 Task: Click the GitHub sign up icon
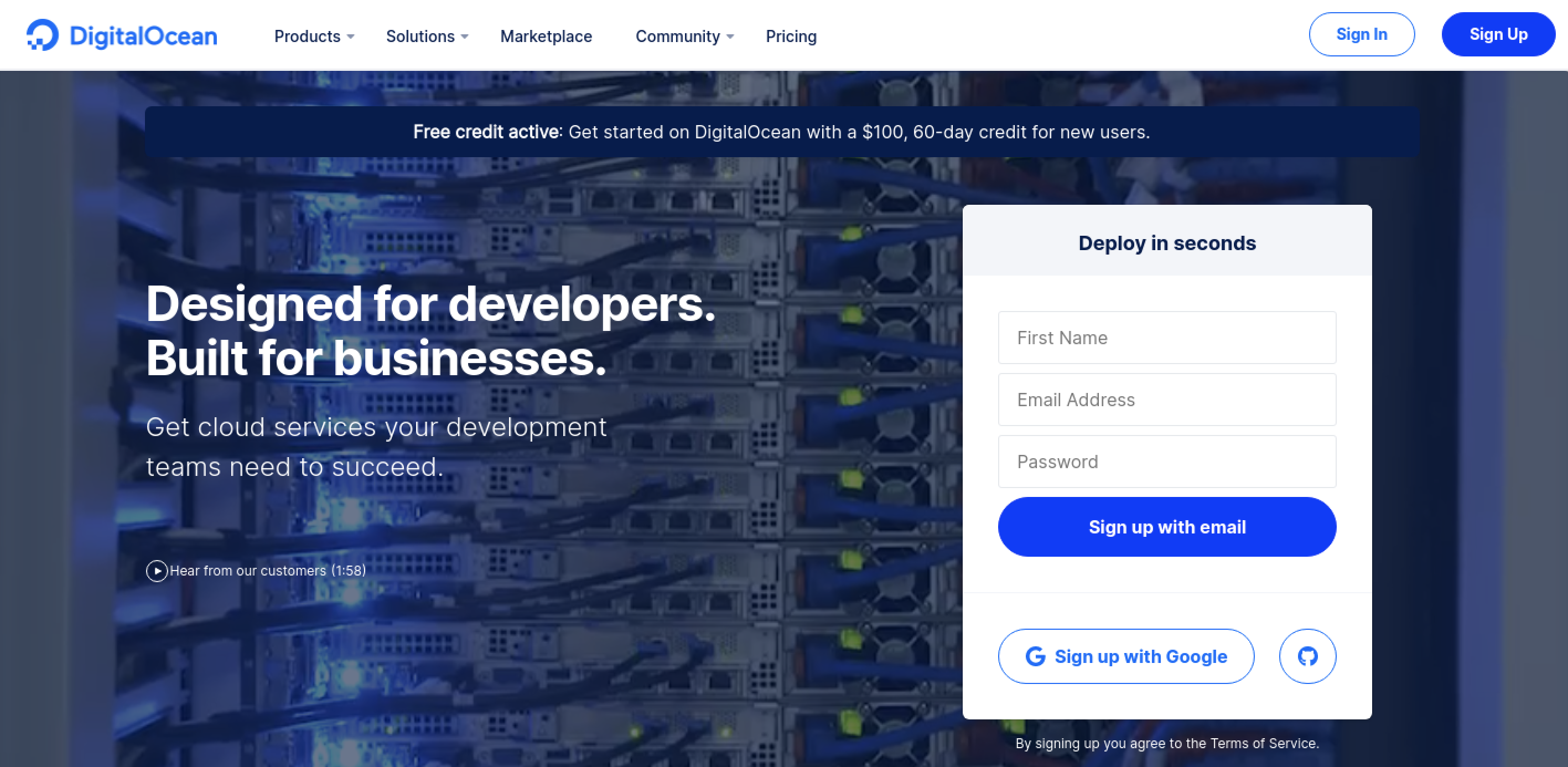click(x=1308, y=657)
